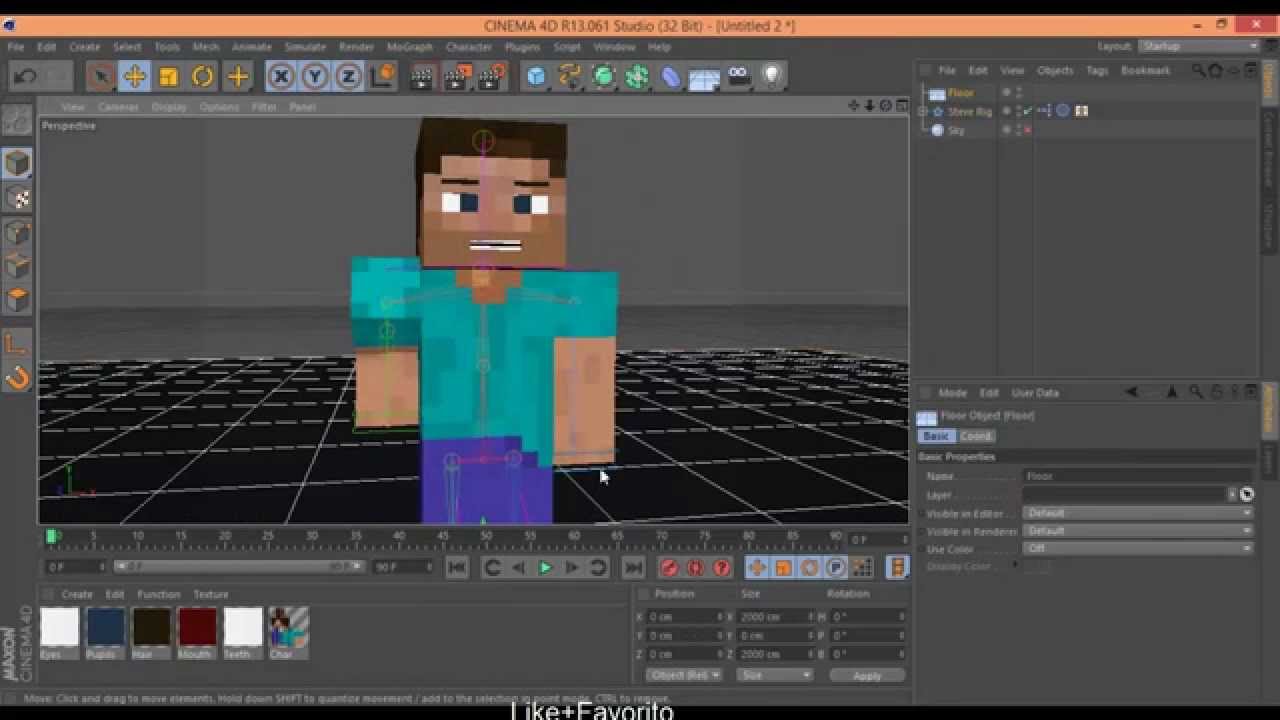Open the spline pen tool icon
The height and width of the screenshot is (720, 1280).
(x=570, y=76)
